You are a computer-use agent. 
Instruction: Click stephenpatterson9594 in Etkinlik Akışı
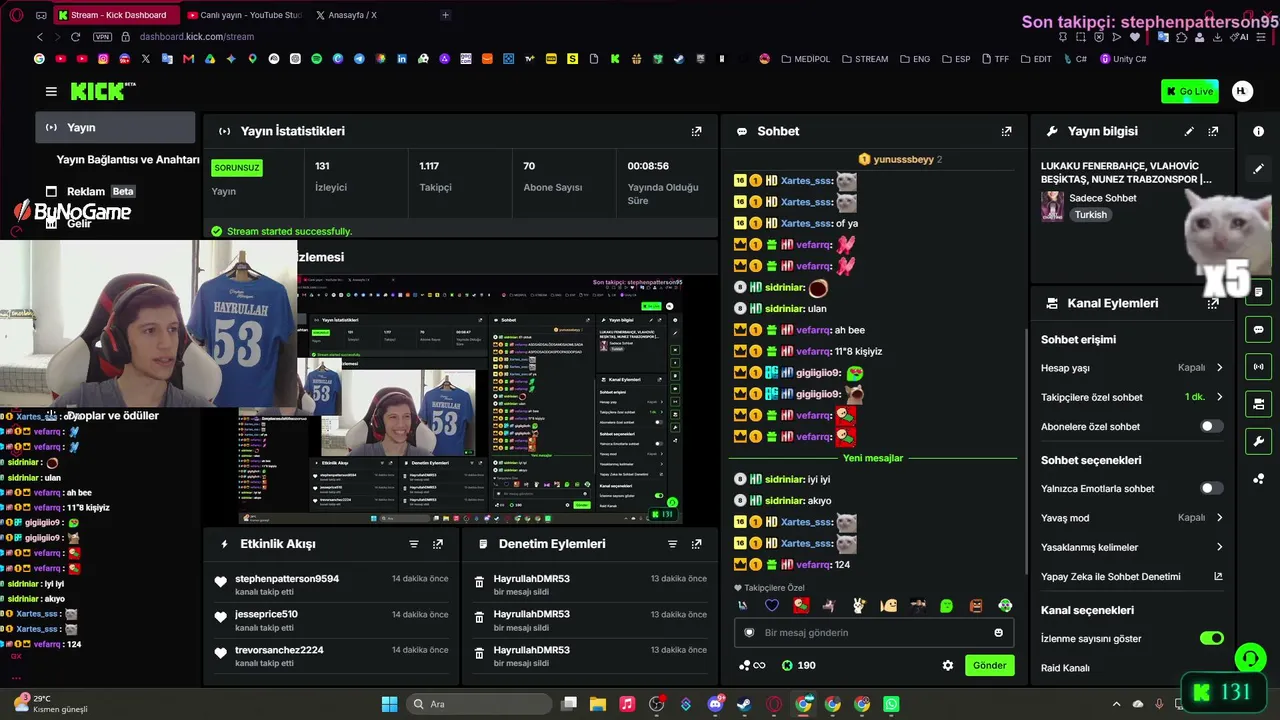coord(287,579)
